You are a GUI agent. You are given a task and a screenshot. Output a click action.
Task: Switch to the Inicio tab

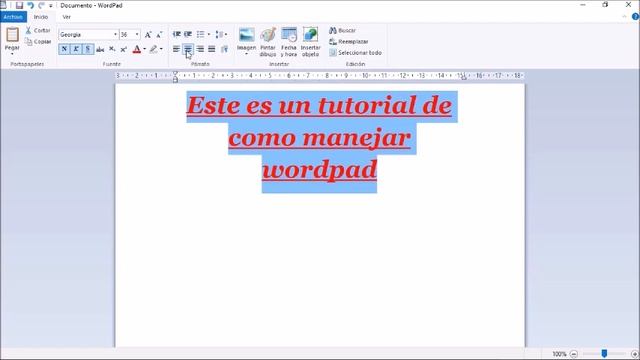pos(41,17)
